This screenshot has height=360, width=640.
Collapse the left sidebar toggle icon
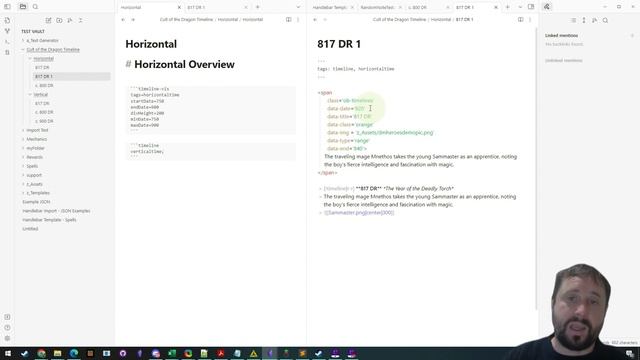(7, 7)
